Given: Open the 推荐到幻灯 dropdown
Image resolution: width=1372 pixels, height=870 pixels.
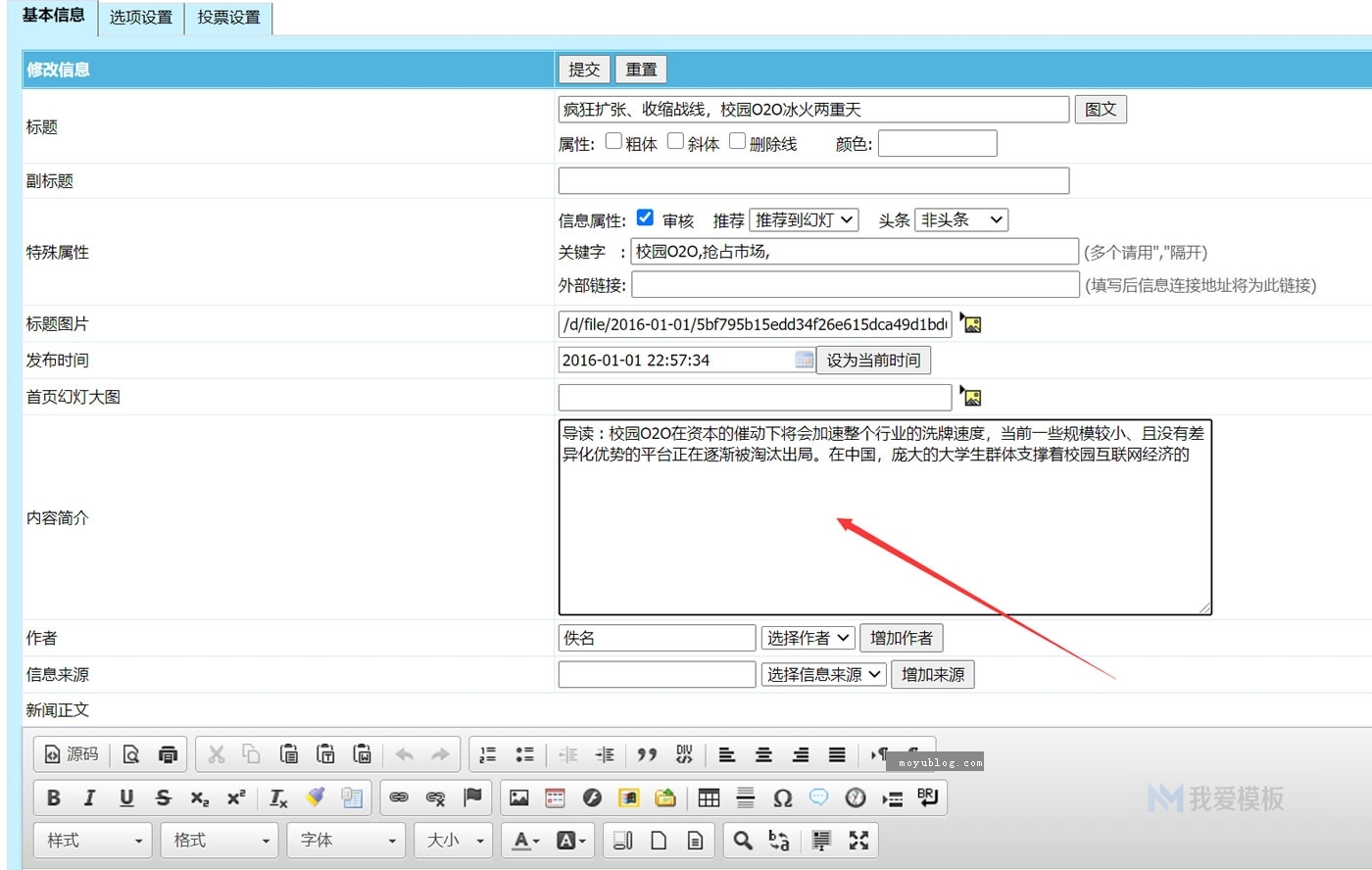Looking at the screenshot, I should 804,219.
